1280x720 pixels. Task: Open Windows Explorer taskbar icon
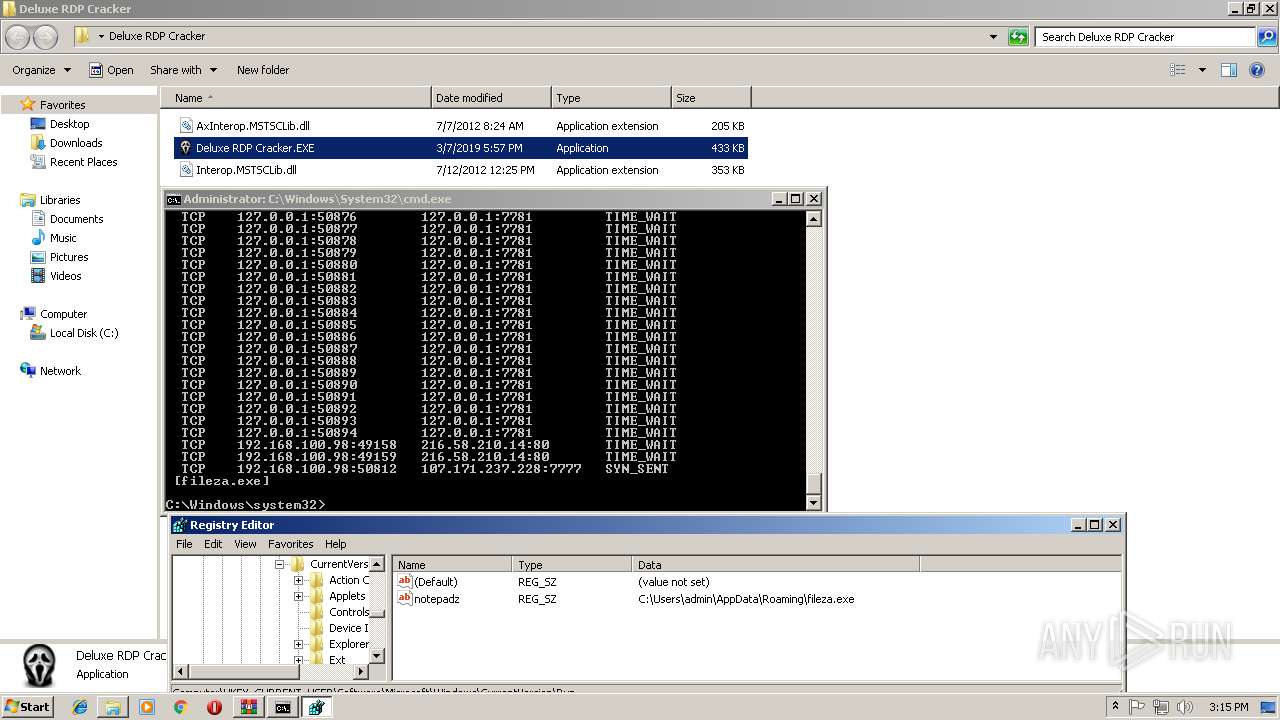click(x=113, y=707)
